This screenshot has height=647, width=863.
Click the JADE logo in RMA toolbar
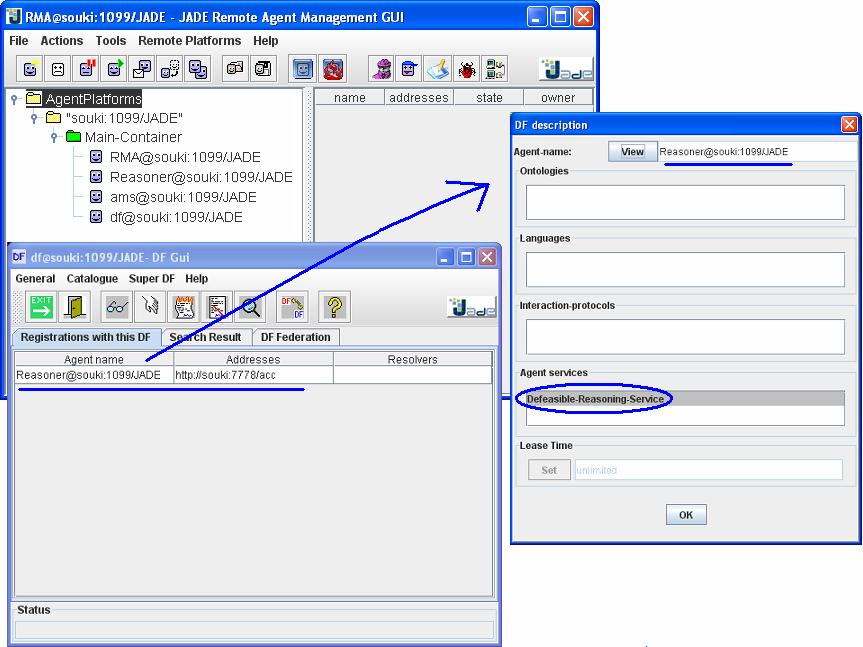[567, 69]
